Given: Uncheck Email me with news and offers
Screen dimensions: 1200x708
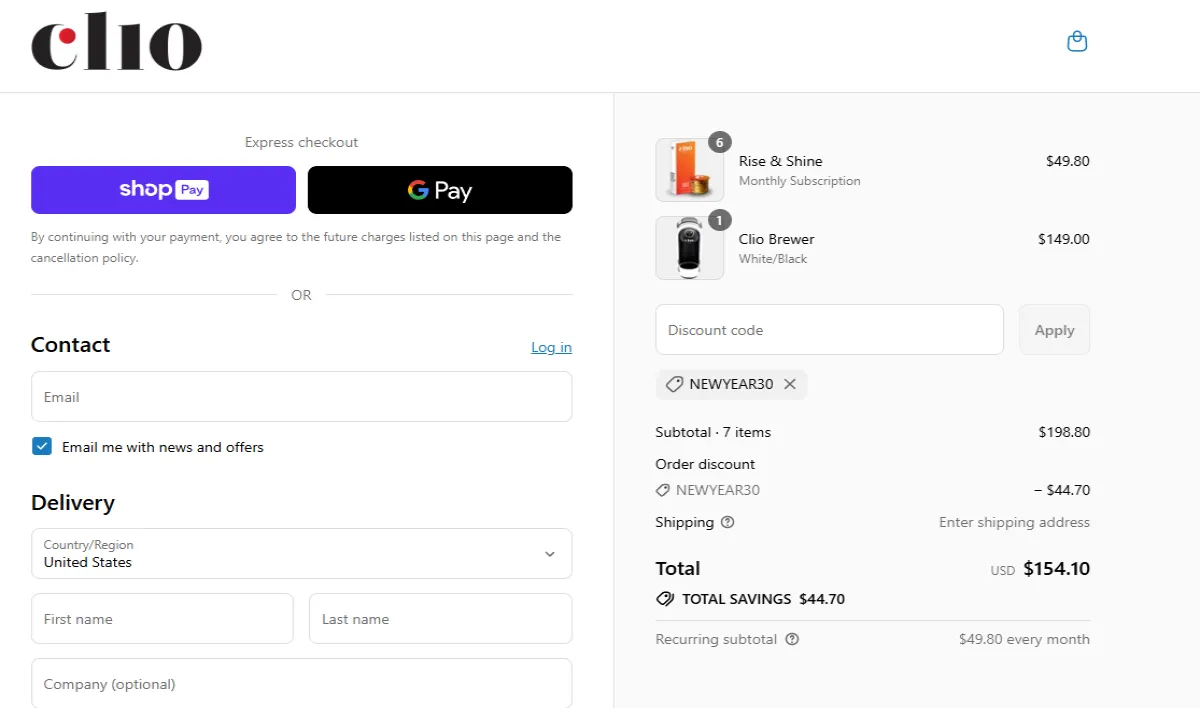Looking at the screenshot, I should pos(42,446).
